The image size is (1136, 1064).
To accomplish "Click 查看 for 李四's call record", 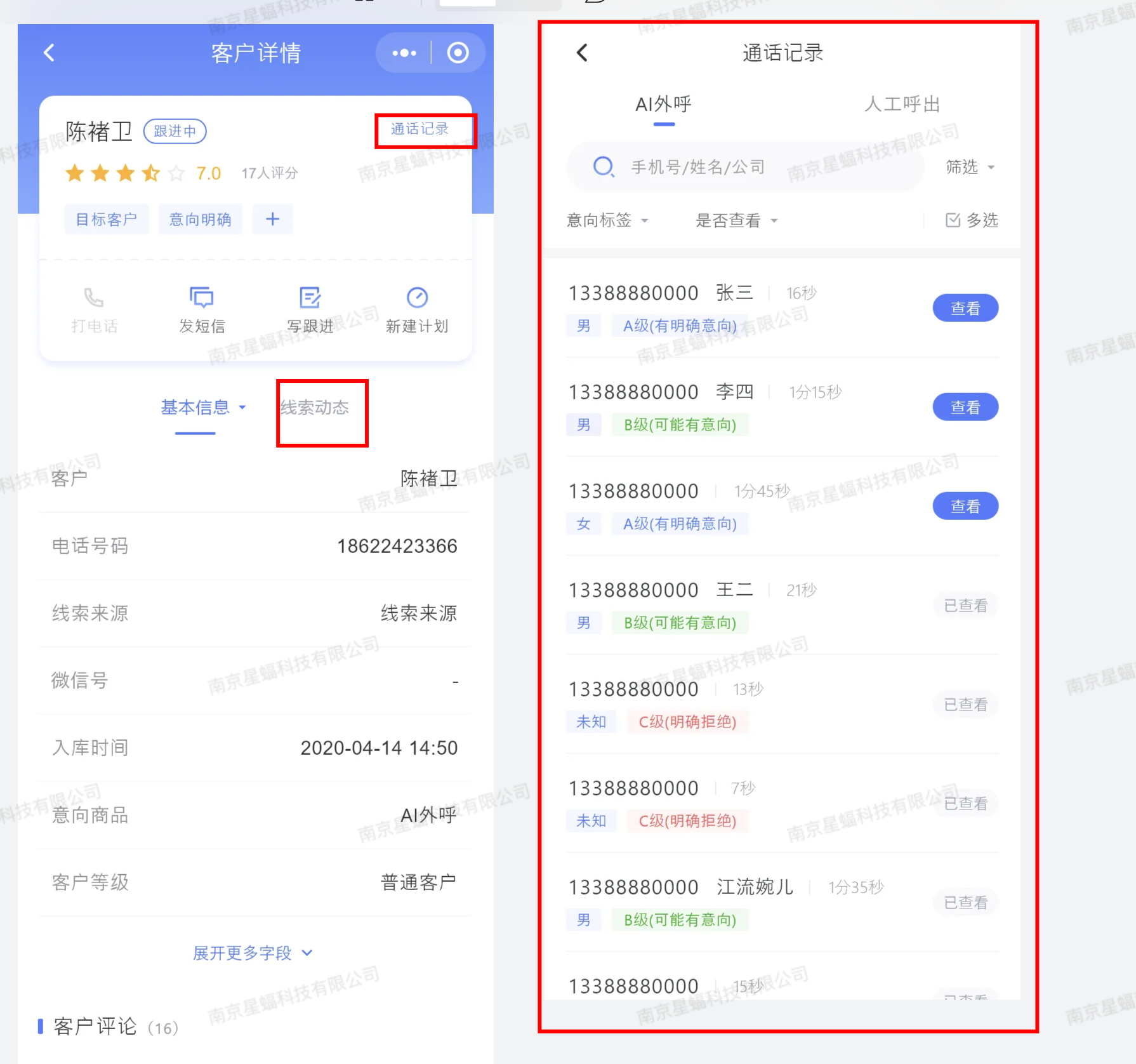I will click(x=965, y=407).
